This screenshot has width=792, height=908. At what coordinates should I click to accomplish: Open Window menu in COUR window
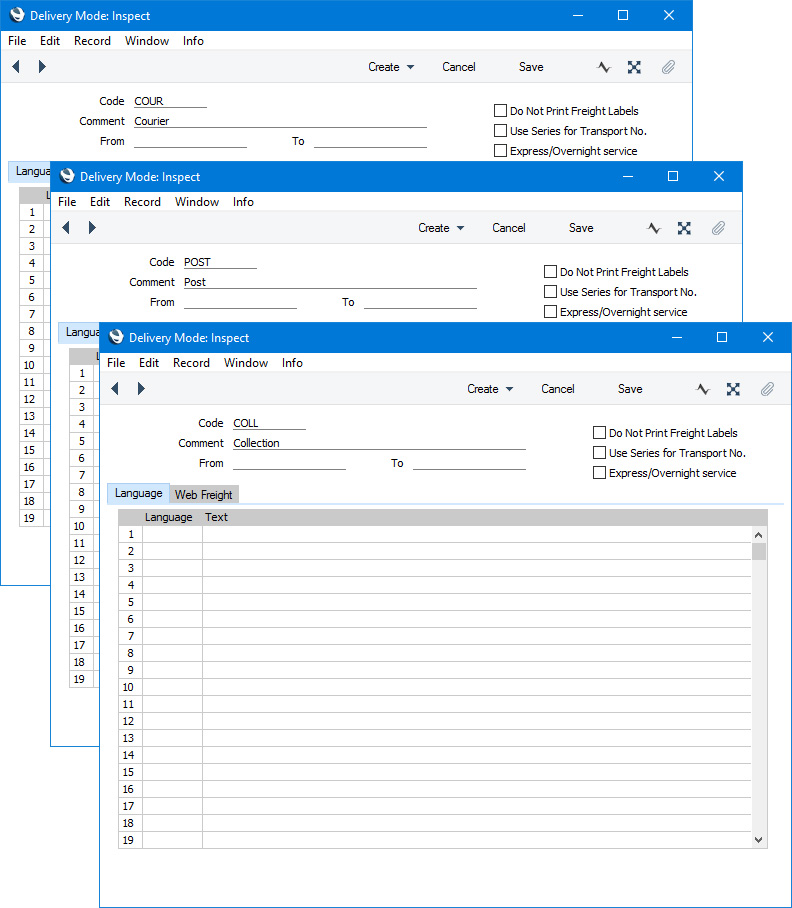click(x=147, y=41)
